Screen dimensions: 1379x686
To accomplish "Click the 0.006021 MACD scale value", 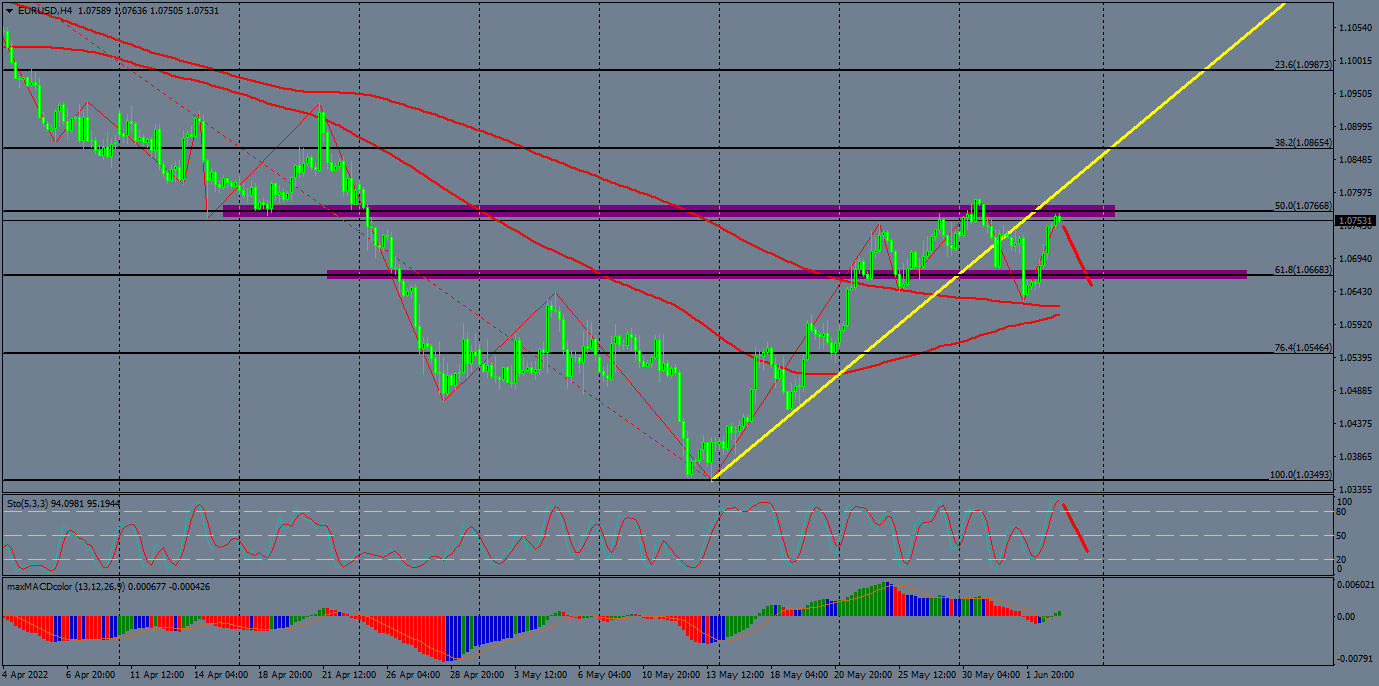I will 1355,585.
